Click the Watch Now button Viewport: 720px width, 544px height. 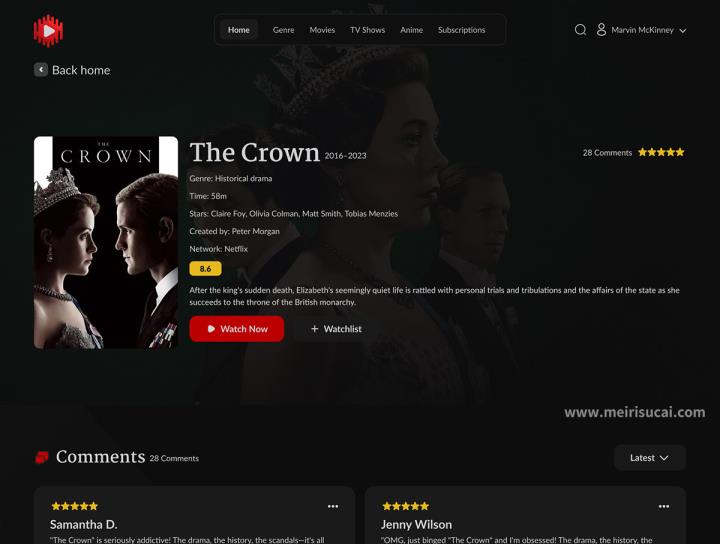(236, 329)
